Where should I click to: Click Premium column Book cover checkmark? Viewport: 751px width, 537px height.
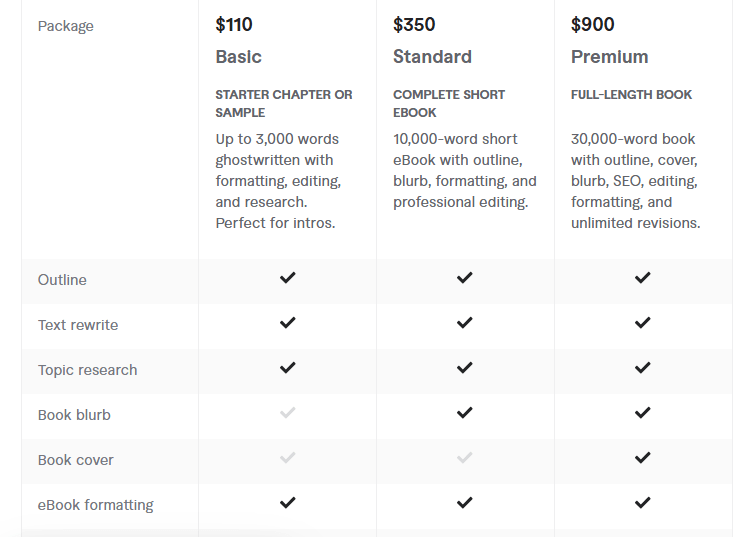point(642,458)
